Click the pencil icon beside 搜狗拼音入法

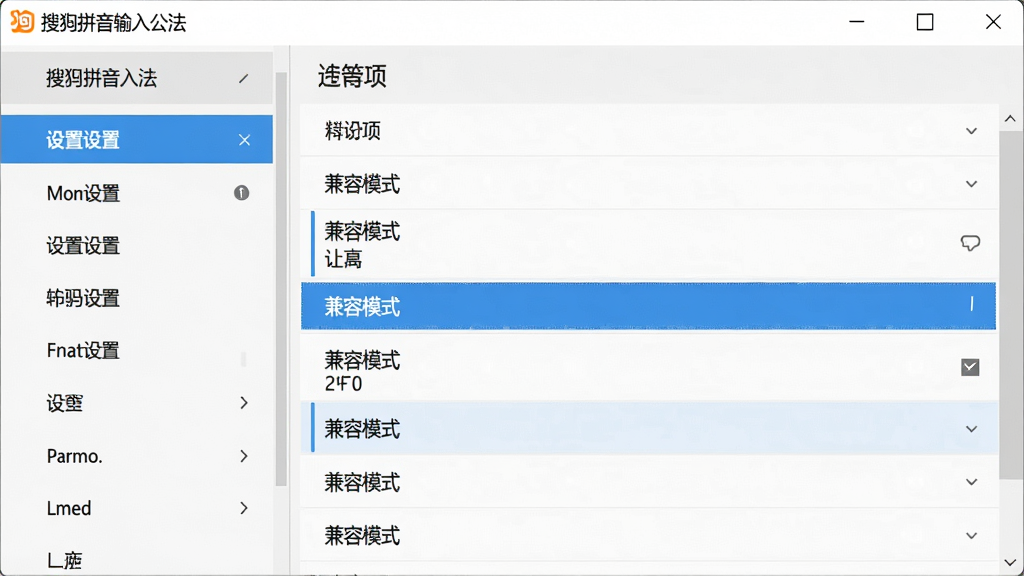click(244, 78)
